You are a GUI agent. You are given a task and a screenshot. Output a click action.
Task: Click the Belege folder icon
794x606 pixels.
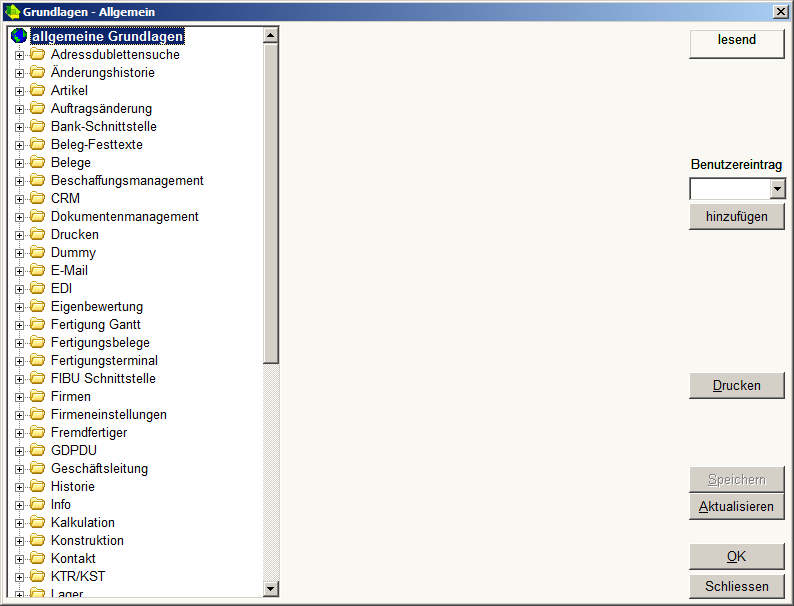[37, 162]
